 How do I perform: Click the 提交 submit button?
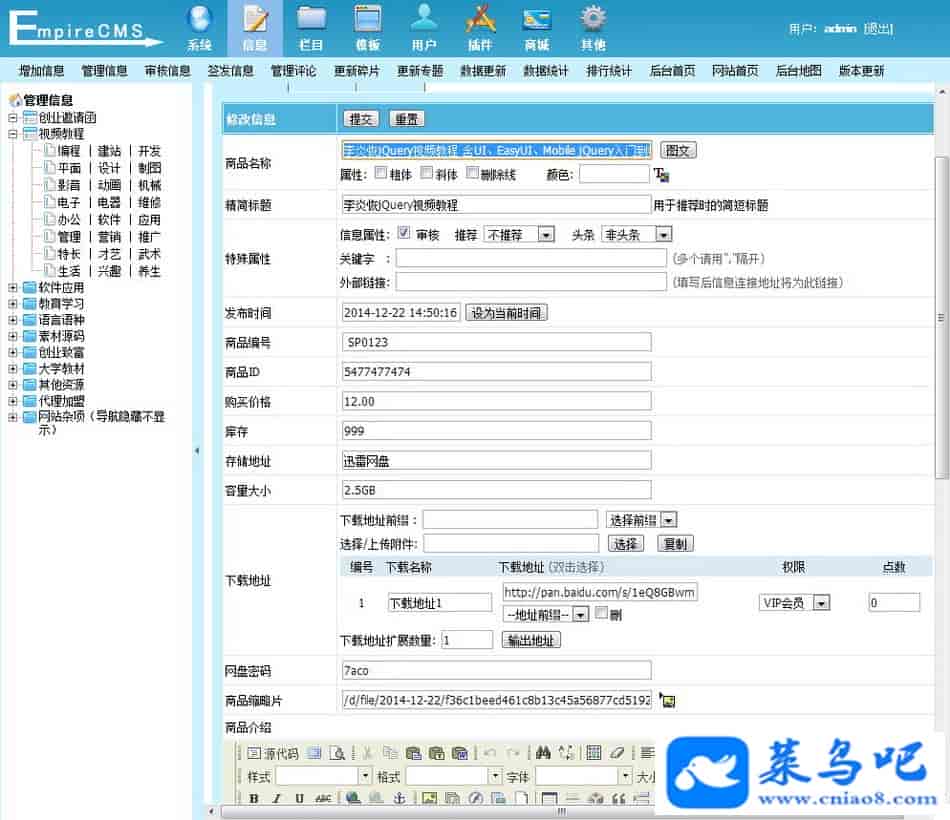pyautogui.click(x=361, y=119)
